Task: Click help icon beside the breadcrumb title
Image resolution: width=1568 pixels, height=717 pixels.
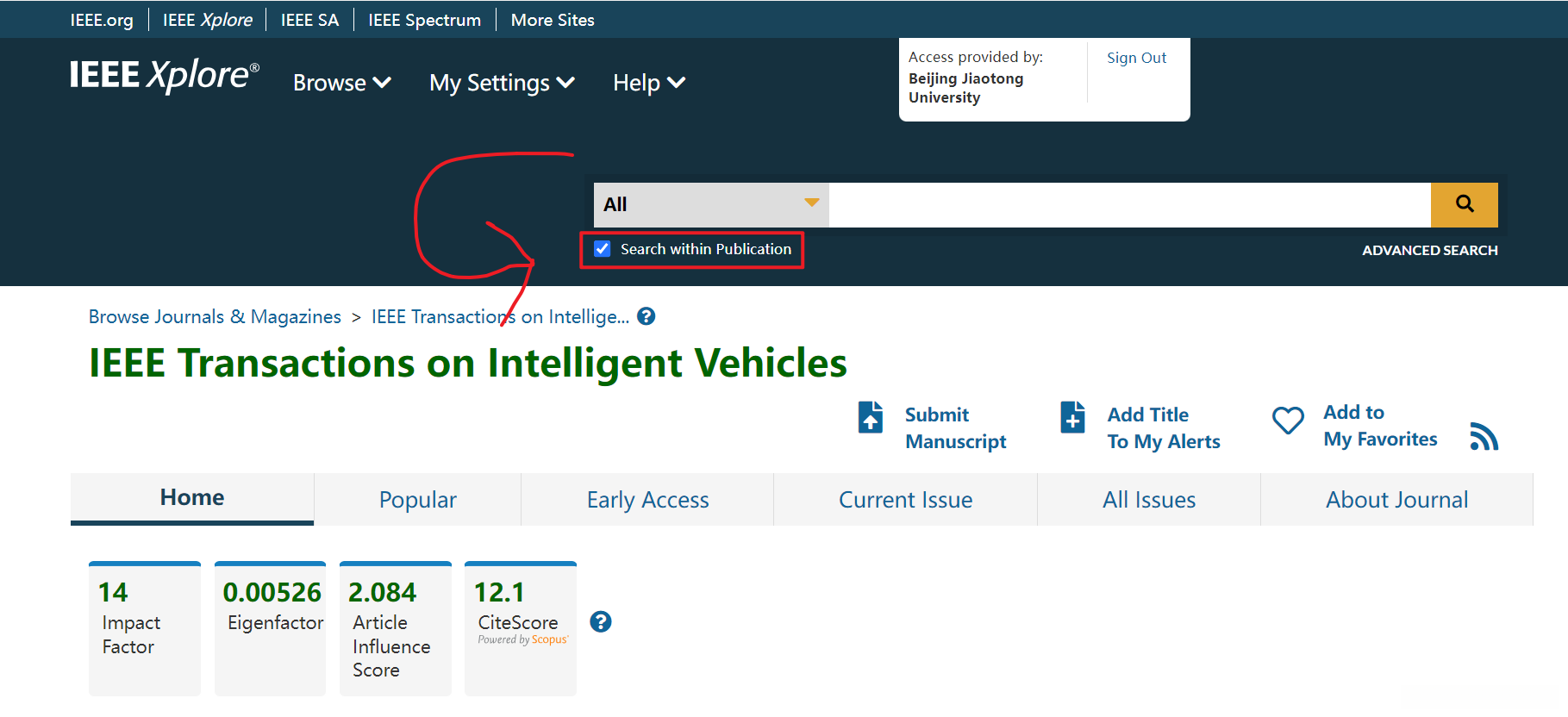Action: click(x=646, y=316)
